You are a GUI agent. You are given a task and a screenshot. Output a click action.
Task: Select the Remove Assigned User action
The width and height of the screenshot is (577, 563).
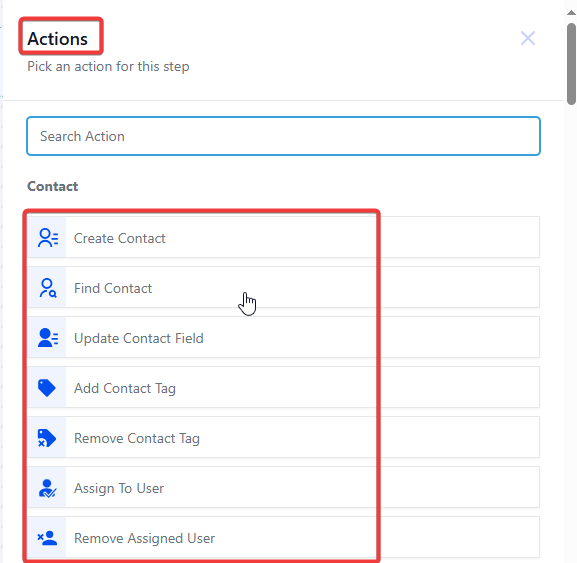coord(283,538)
